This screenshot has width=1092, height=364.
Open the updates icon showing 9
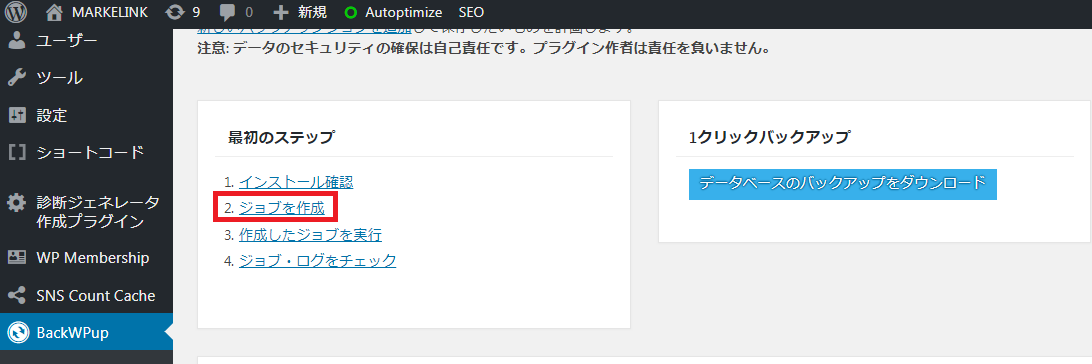[175, 12]
